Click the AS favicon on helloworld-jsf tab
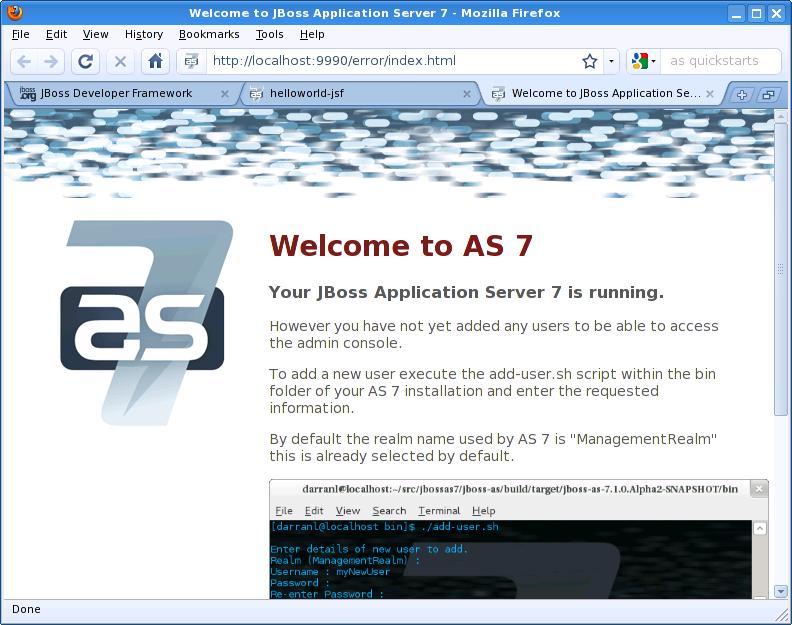792x625 pixels. [x=256, y=93]
